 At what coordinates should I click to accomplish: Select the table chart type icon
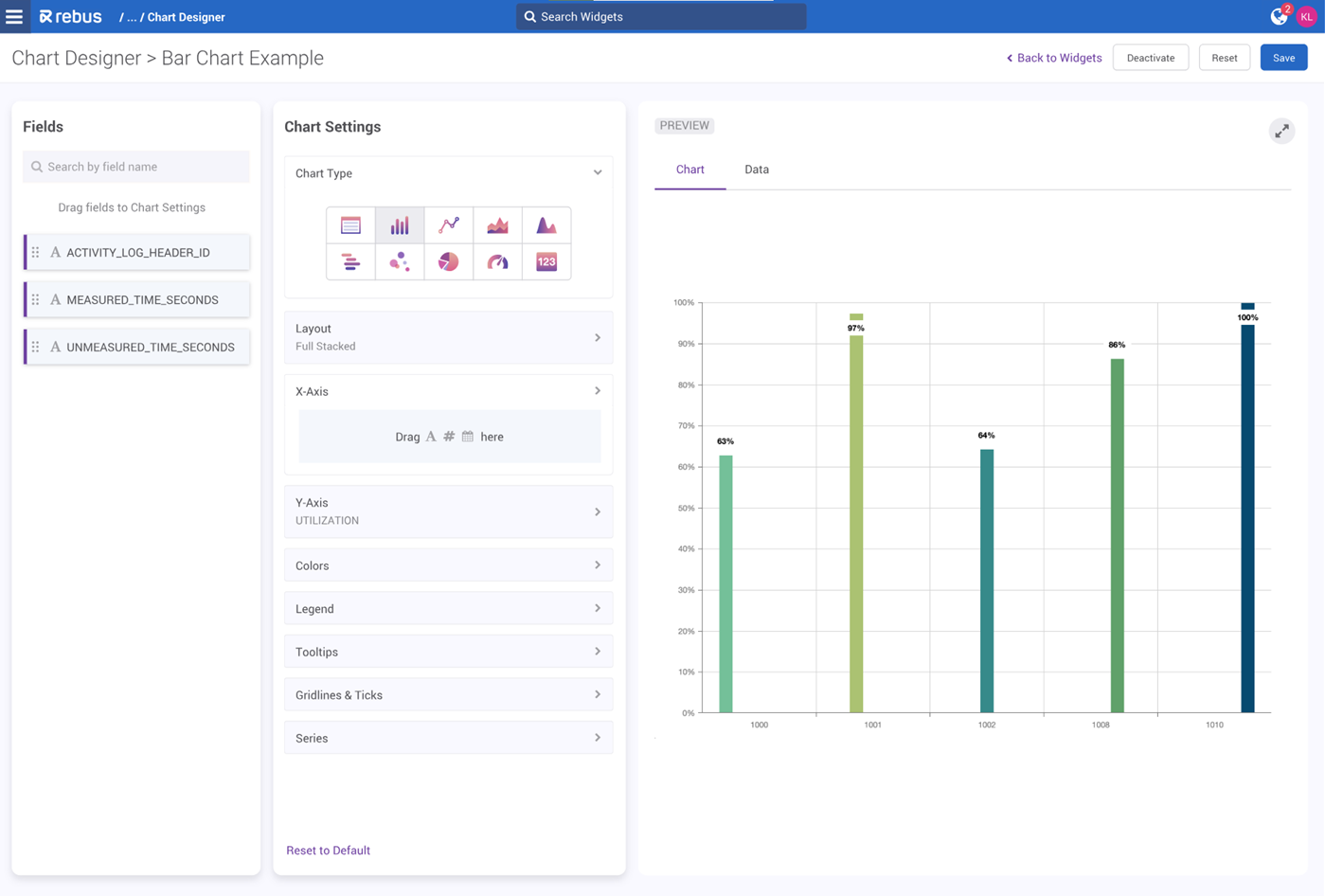(x=350, y=225)
